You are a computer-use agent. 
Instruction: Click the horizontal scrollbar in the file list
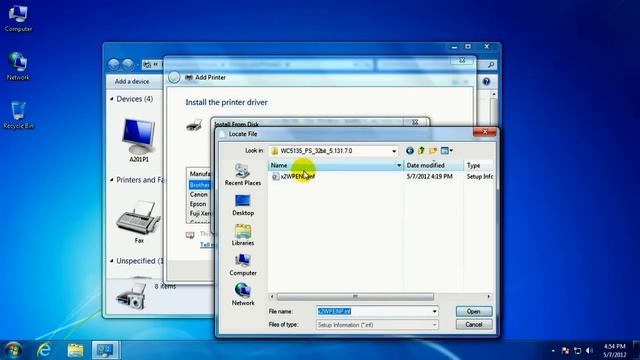[x=355, y=297]
